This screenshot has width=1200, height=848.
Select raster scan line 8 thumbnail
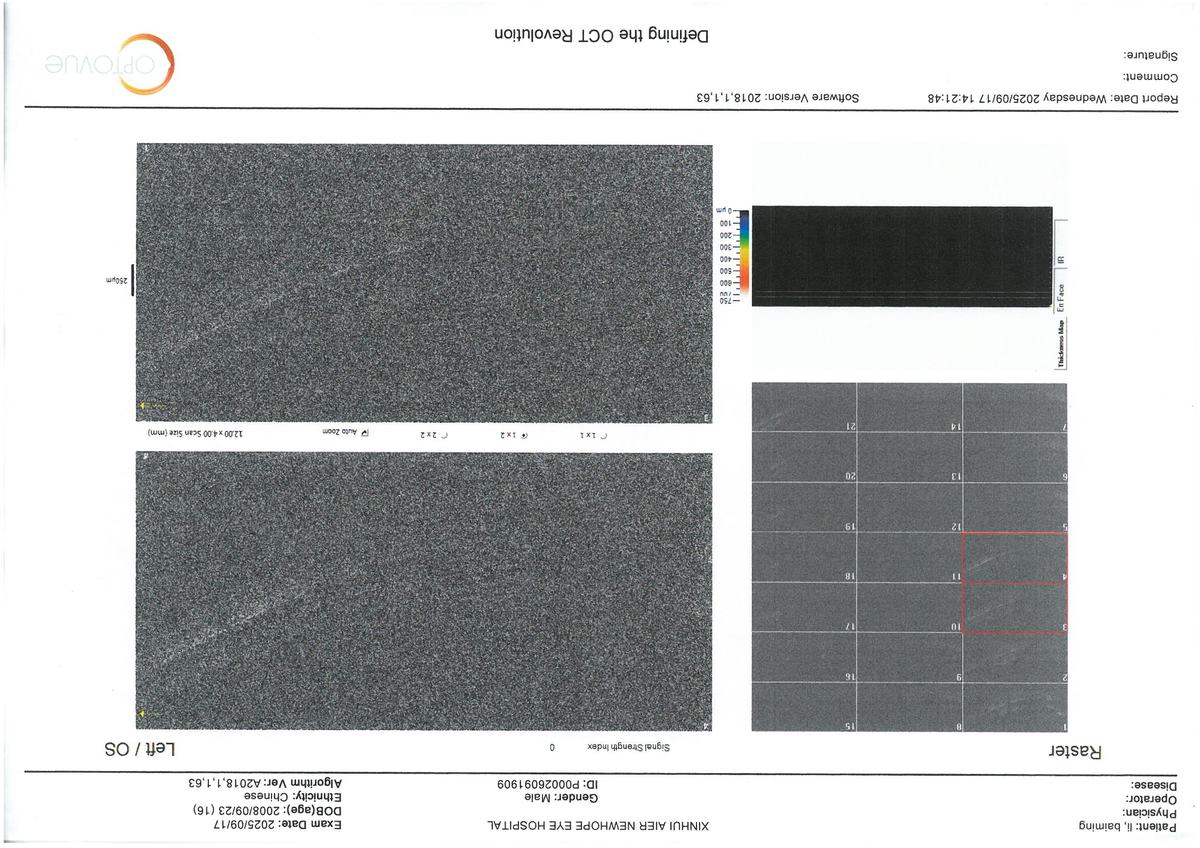click(x=909, y=707)
